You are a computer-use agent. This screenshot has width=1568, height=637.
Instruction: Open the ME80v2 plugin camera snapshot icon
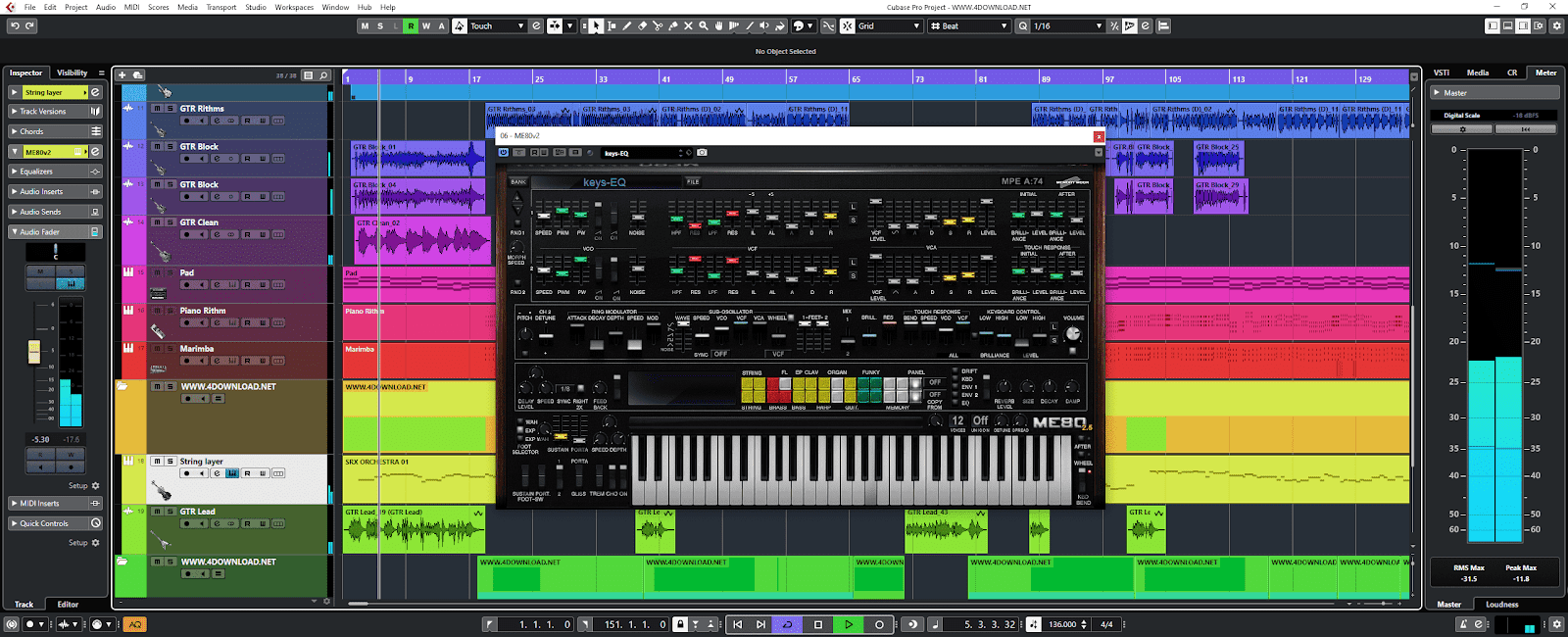(702, 153)
